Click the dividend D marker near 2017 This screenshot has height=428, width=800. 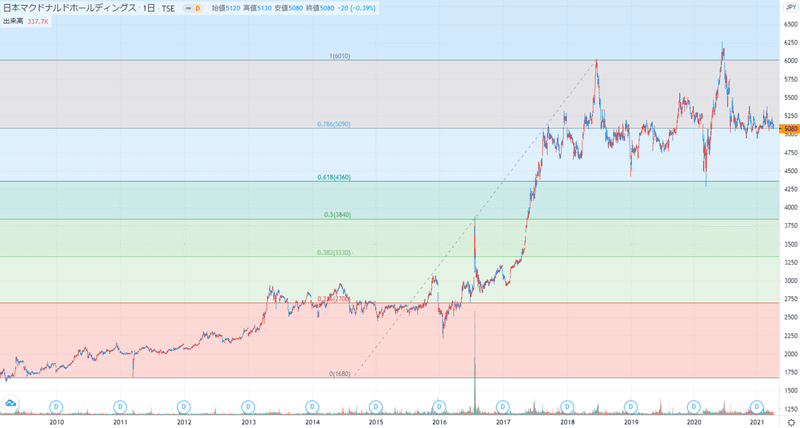tap(503, 407)
